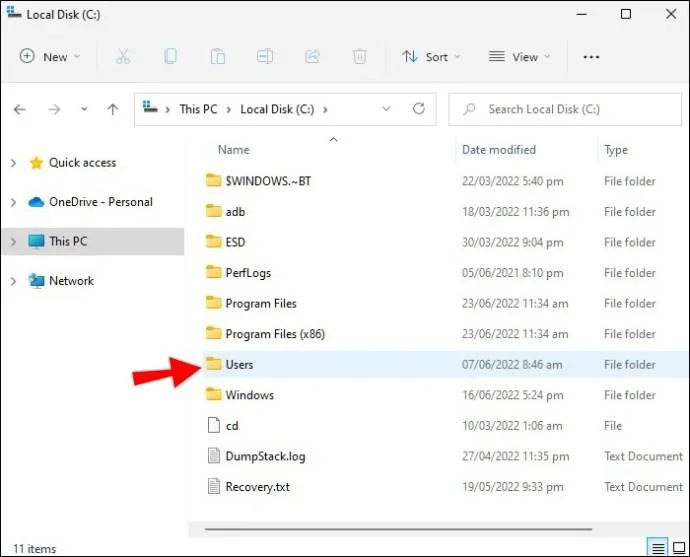This screenshot has width=690, height=557.
Task: Select the Recovery.txt file icon
Action: [213, 486]
